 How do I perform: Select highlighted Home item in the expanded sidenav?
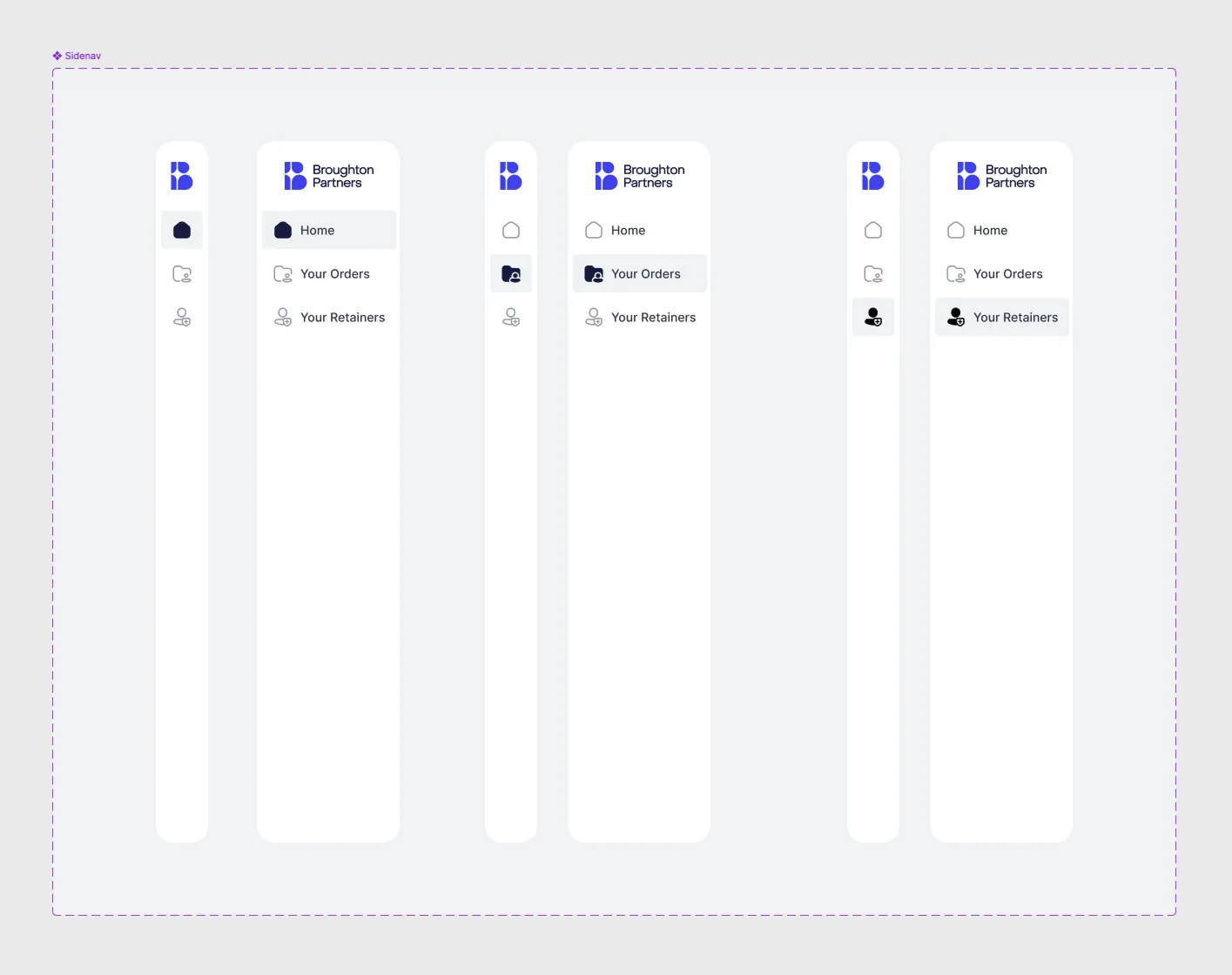(x=329, y=230)
